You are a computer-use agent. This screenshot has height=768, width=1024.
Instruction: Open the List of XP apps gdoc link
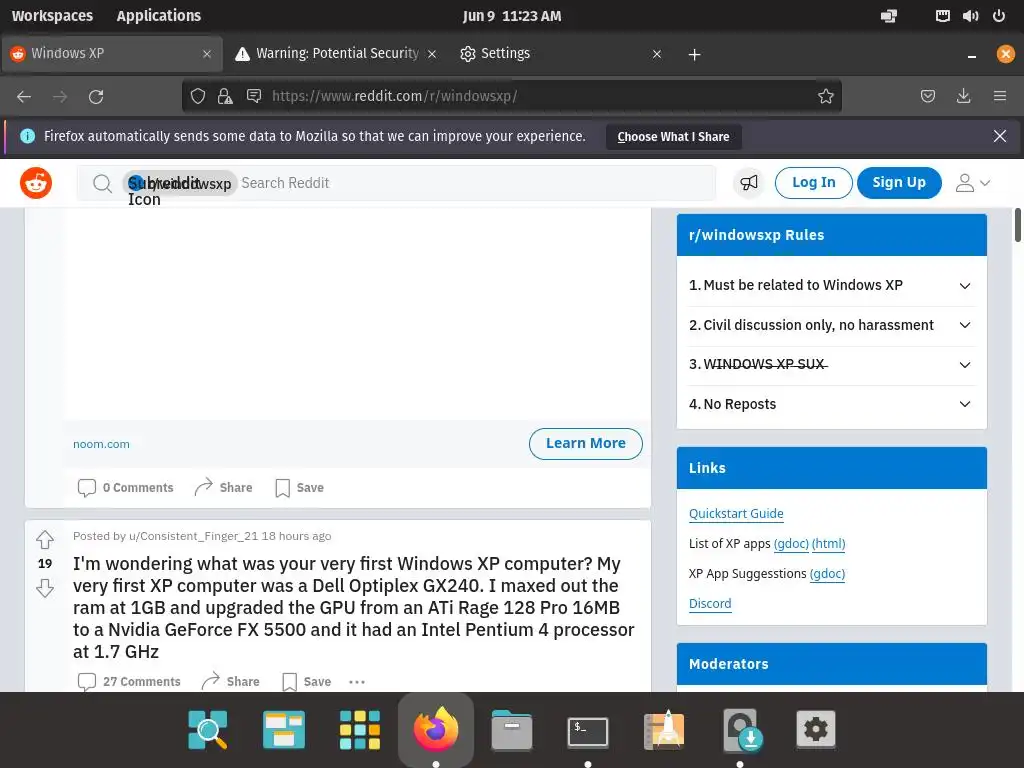point(791,543)
